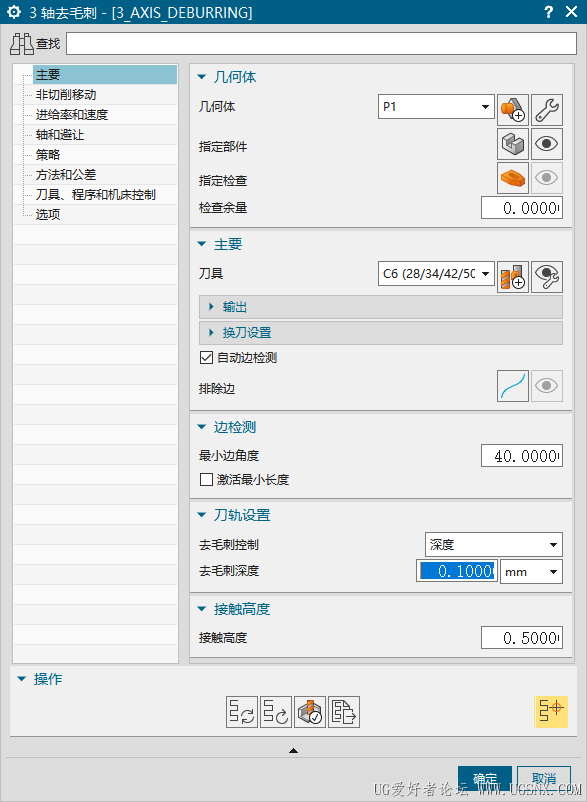Click the list tool path icon

pyautogui.click(x=344, y=711)
